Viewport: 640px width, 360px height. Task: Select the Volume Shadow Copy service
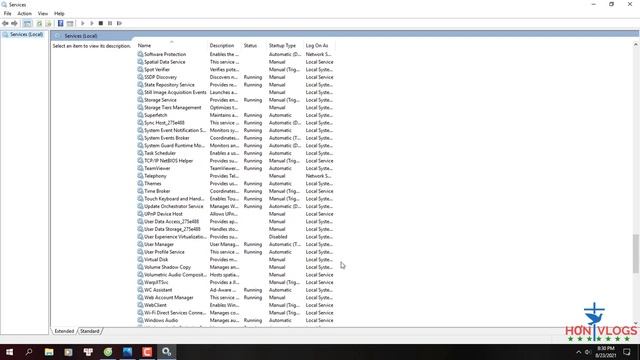[x=167, y=267]
